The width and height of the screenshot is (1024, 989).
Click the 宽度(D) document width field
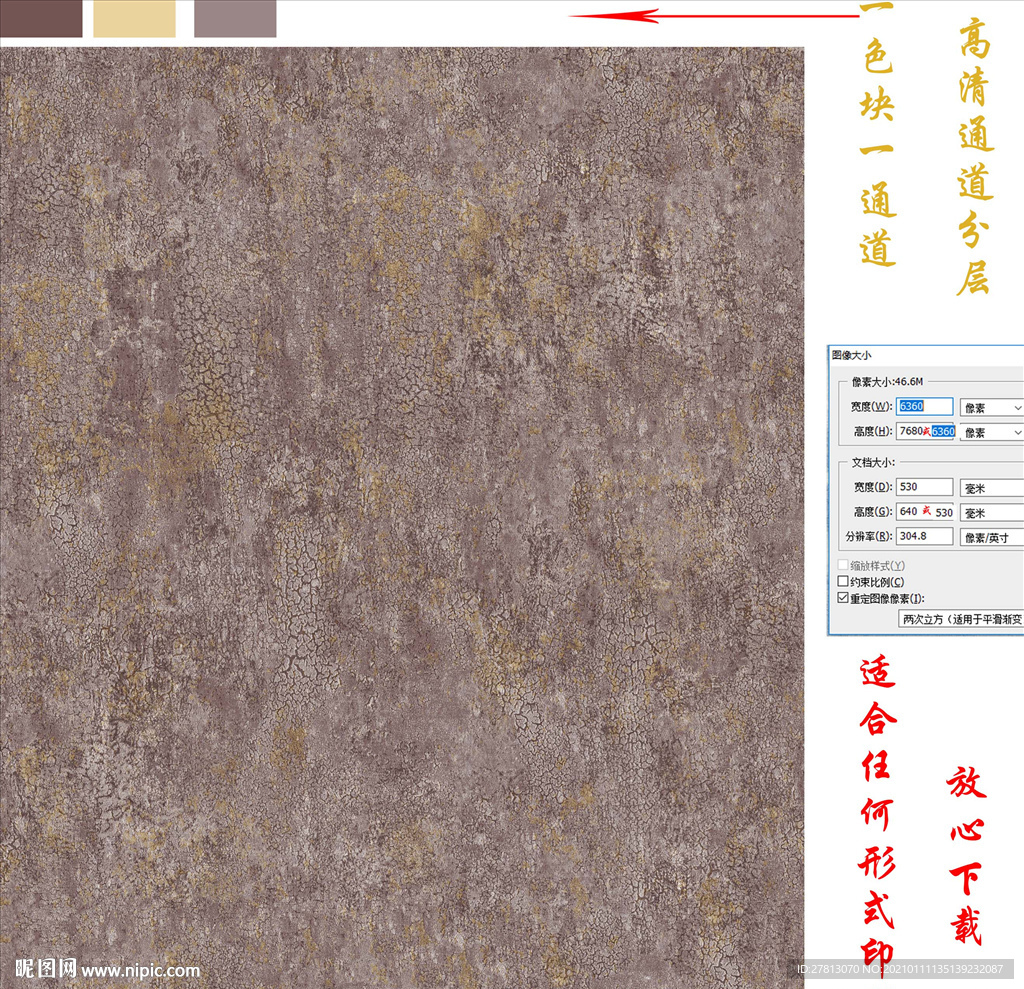924,487
